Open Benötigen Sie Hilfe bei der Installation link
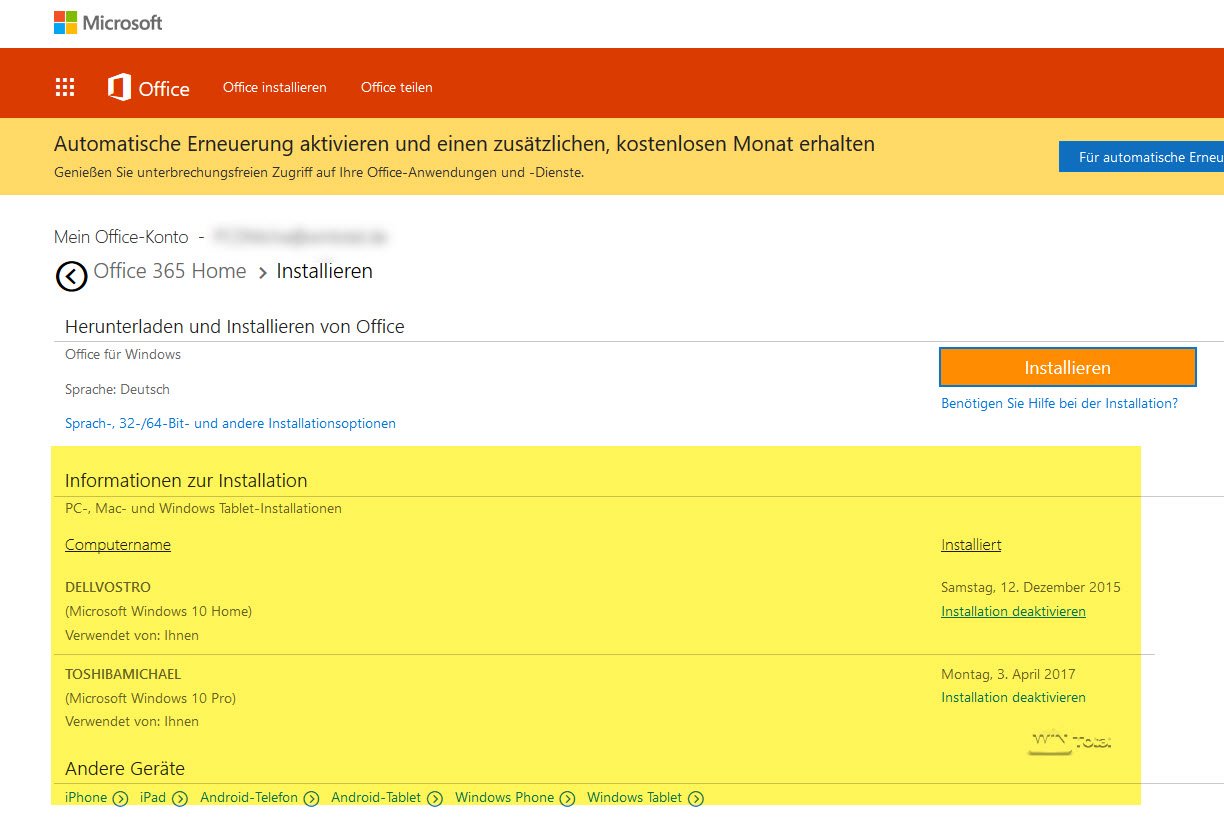Screen dimensions: 1224x836 tap(1059, 403)
